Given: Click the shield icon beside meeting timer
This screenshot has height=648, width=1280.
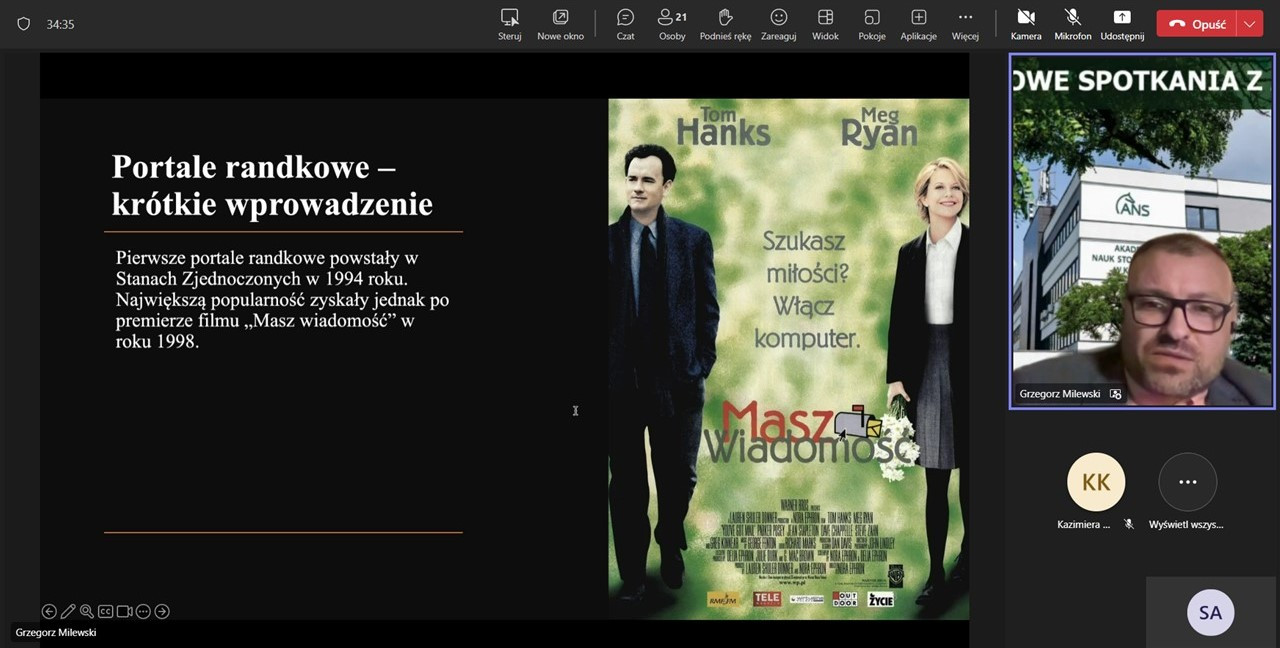Looking at the screenshot, I should click(24, 24).
